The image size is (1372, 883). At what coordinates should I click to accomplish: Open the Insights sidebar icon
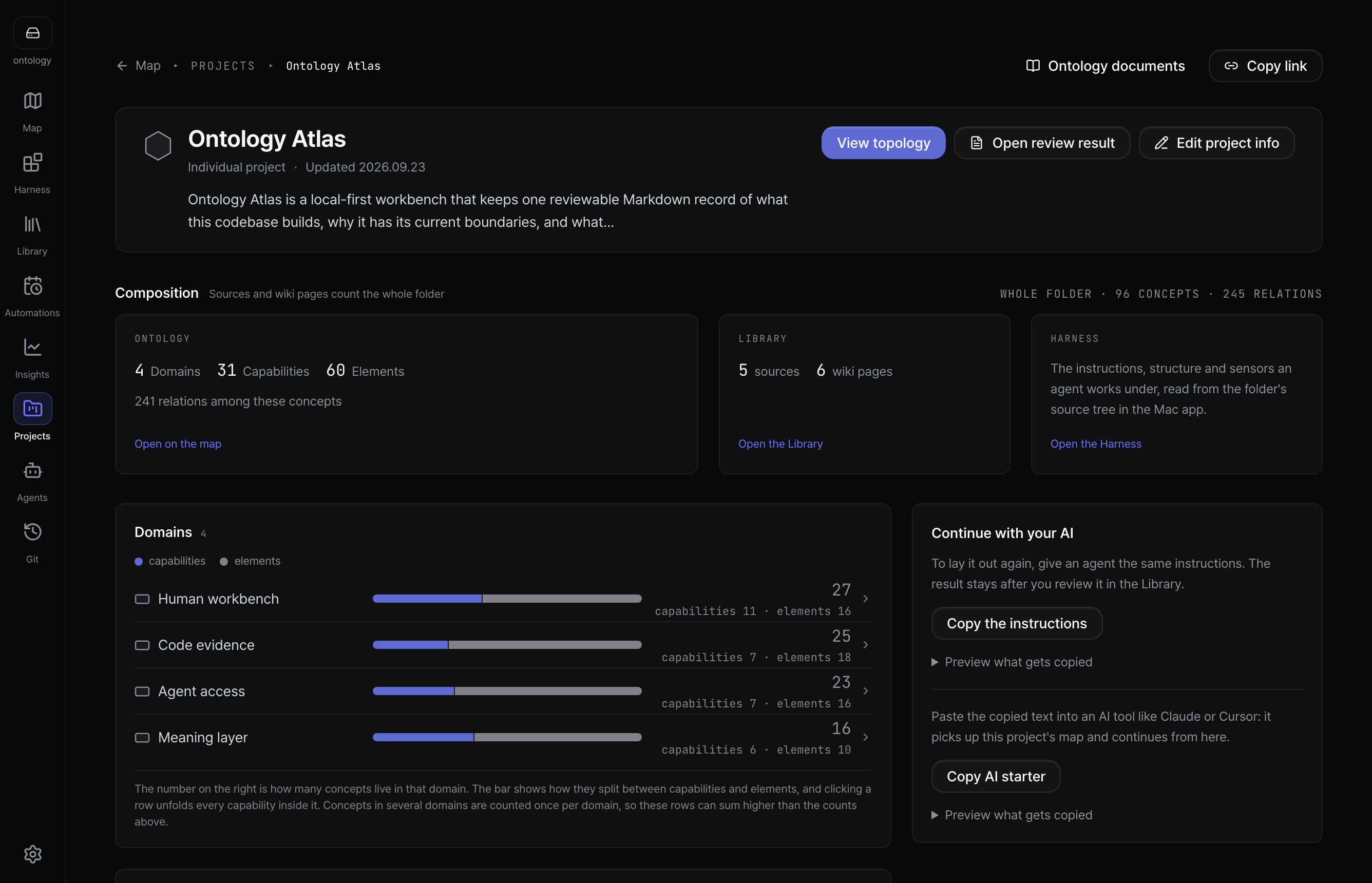click(x=33, y=348)
